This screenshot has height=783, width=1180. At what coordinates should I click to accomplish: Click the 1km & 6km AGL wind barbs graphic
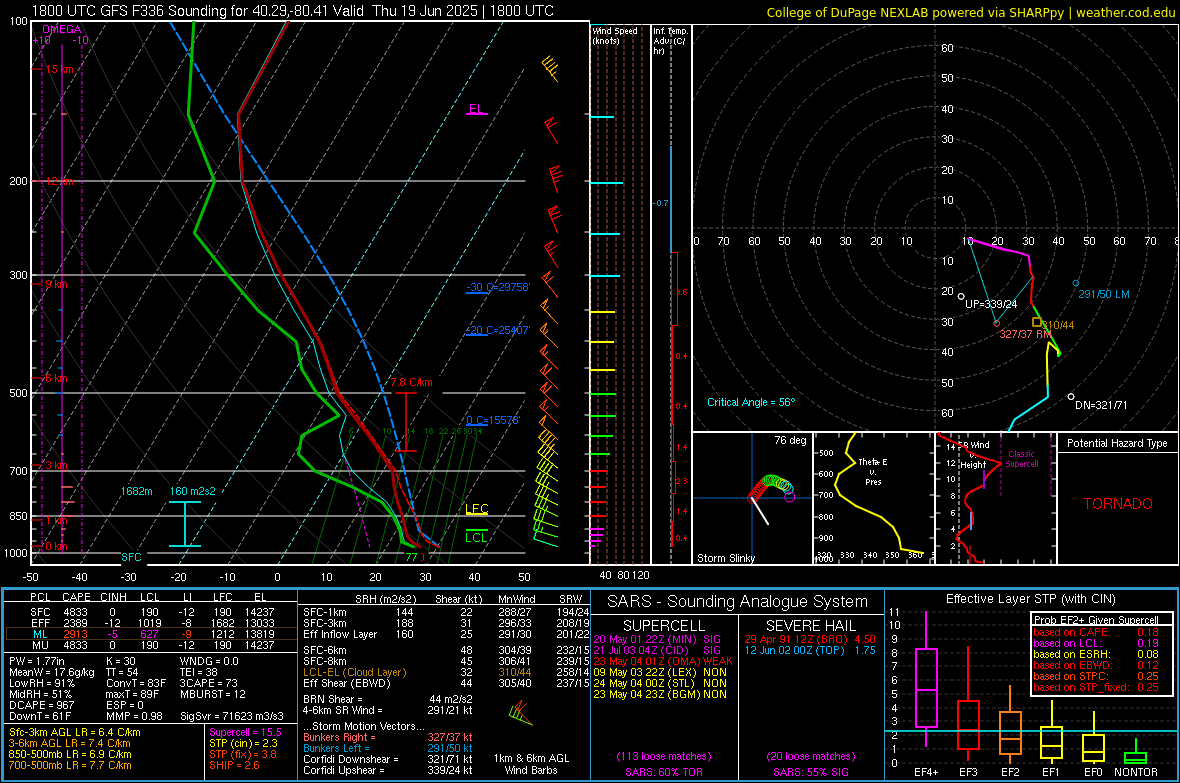click(521, 714)
